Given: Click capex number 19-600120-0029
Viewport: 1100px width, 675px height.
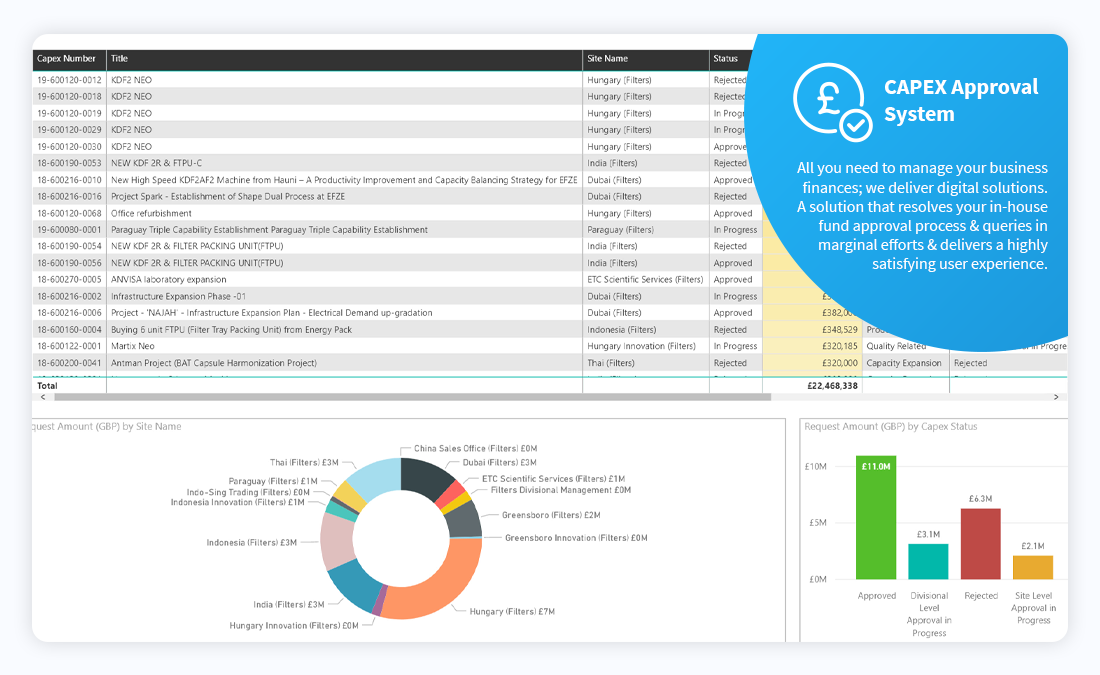Looking at the screenshot, I should 69,130.
